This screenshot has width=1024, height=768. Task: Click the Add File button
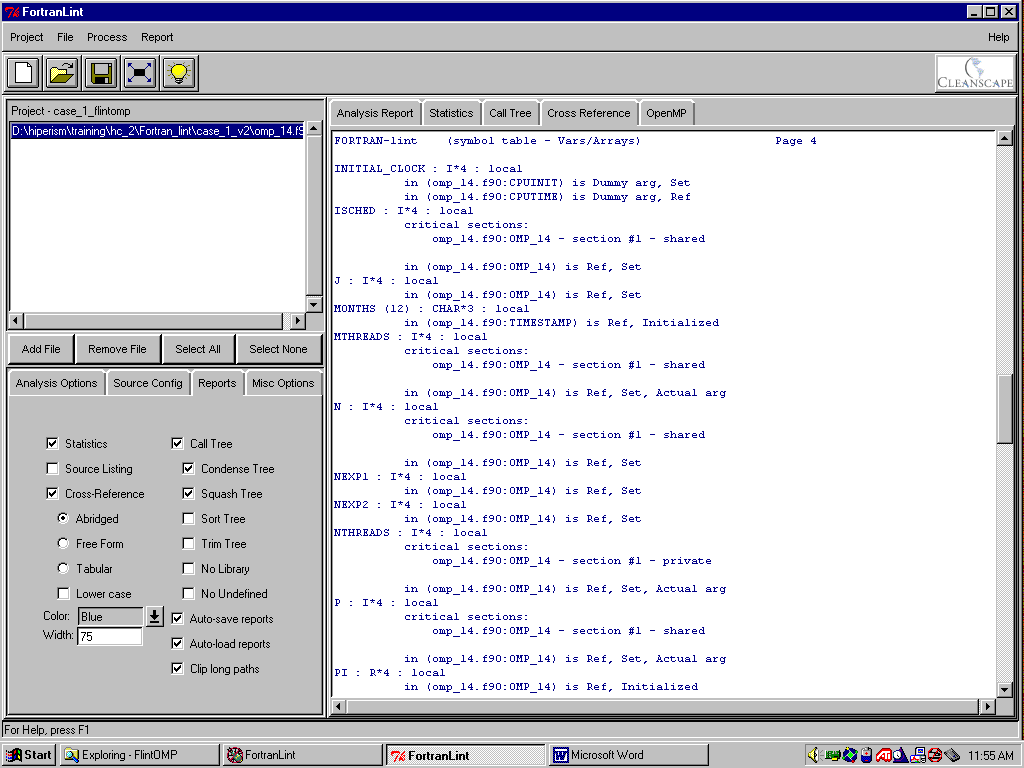41,349
